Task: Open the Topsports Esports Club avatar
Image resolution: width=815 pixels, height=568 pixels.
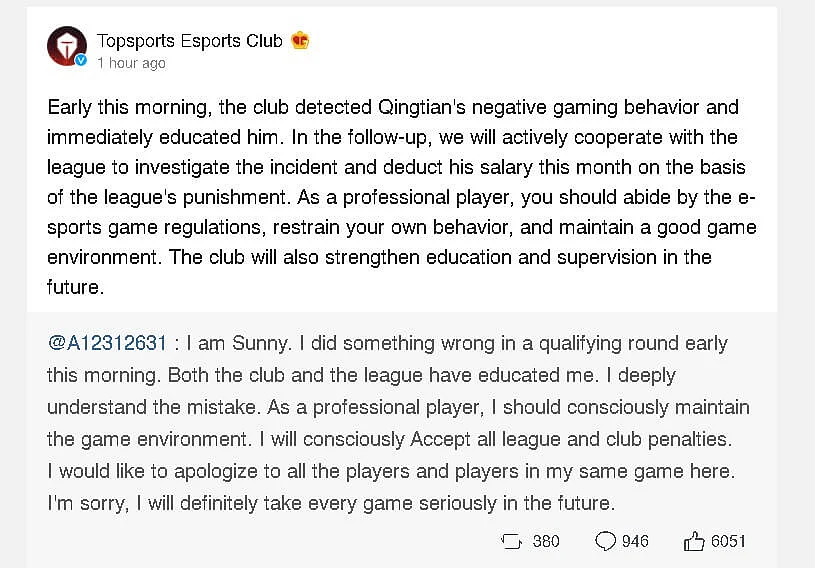Action: point(67,46)
